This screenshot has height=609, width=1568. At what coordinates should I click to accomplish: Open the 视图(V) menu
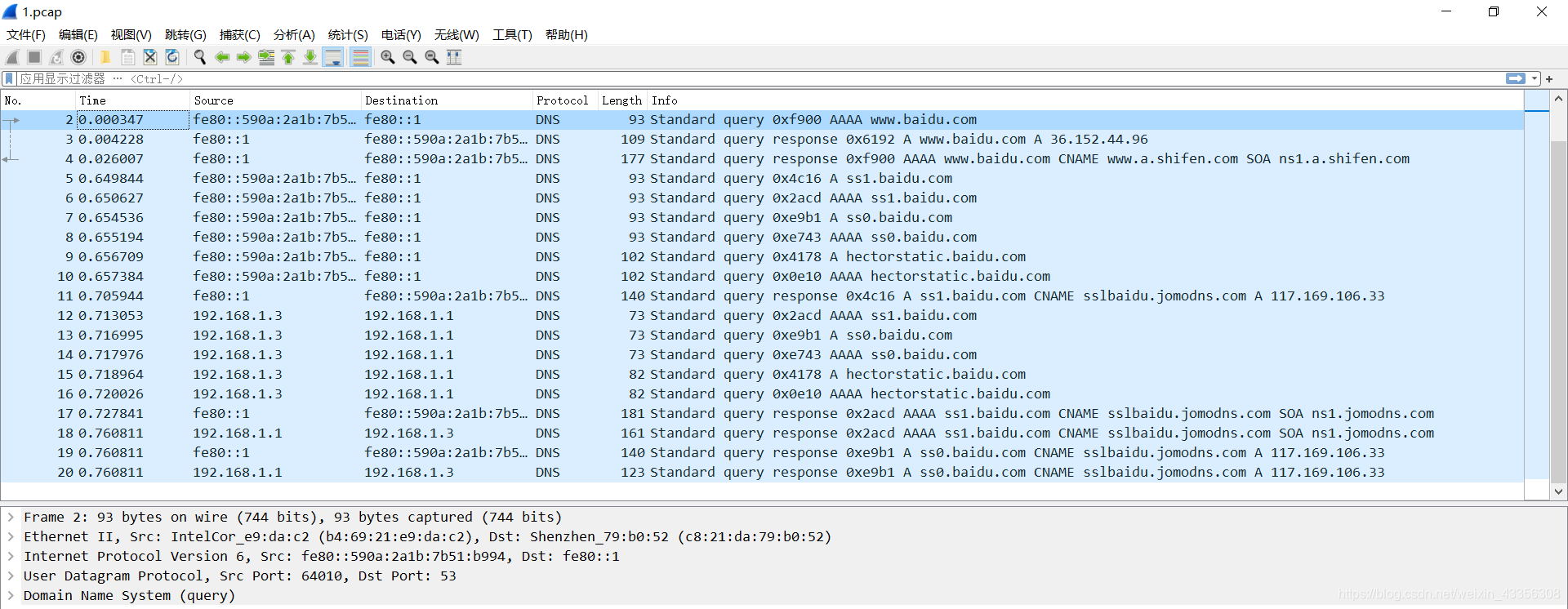131,34
